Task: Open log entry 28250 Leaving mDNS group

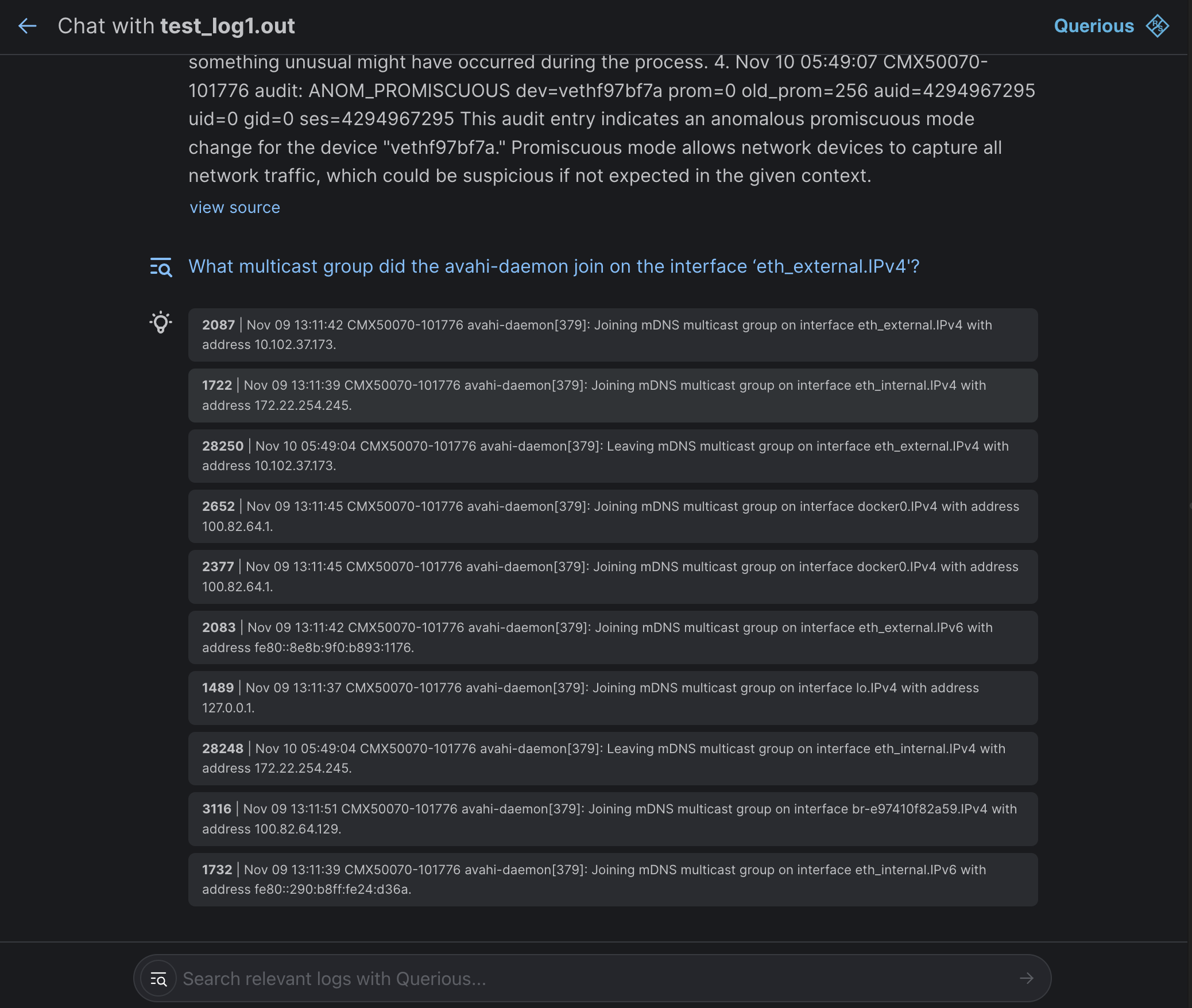Action: click(613, 456)
